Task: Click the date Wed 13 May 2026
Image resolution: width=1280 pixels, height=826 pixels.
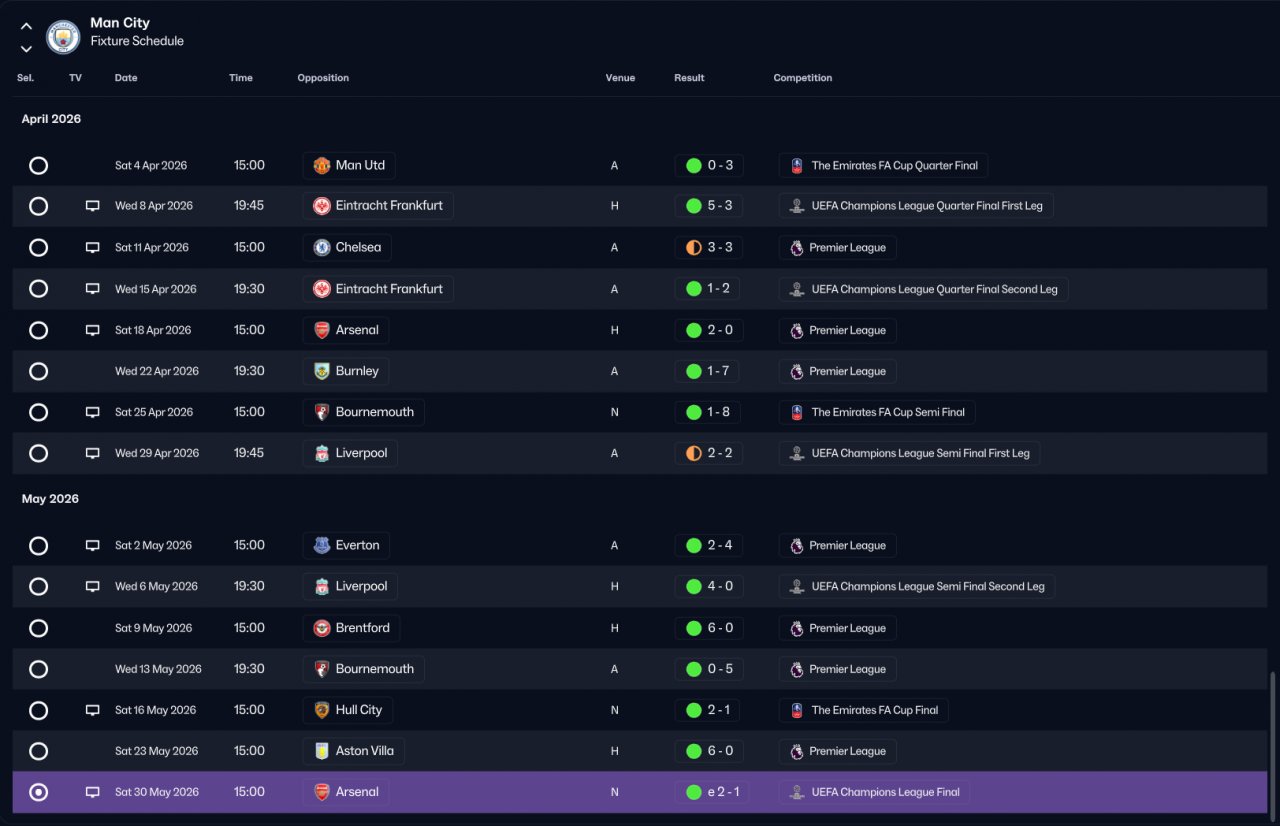Action: pyautogui.click(x=158, y=669)
